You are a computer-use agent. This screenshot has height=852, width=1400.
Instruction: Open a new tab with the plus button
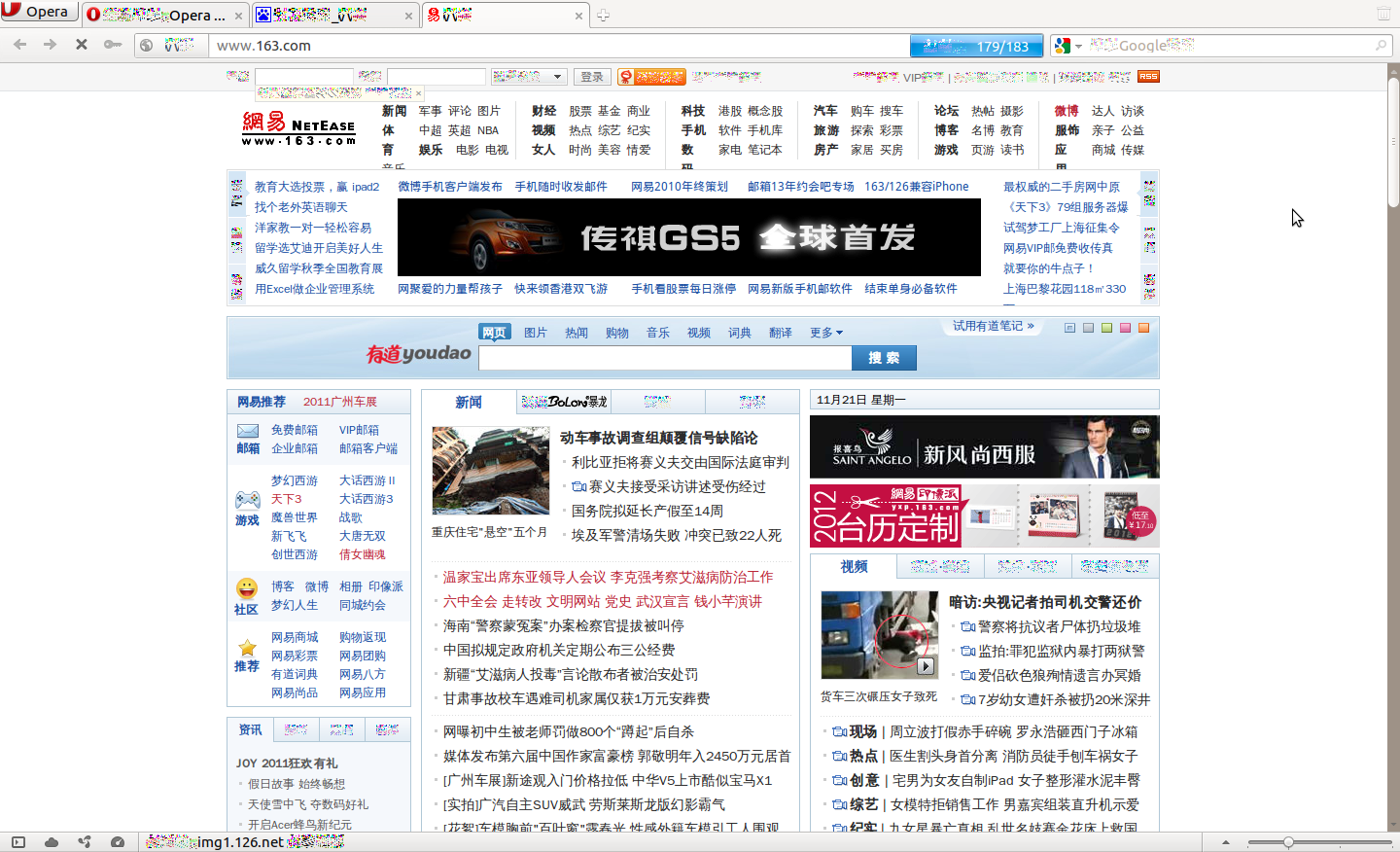click(603, 15)
